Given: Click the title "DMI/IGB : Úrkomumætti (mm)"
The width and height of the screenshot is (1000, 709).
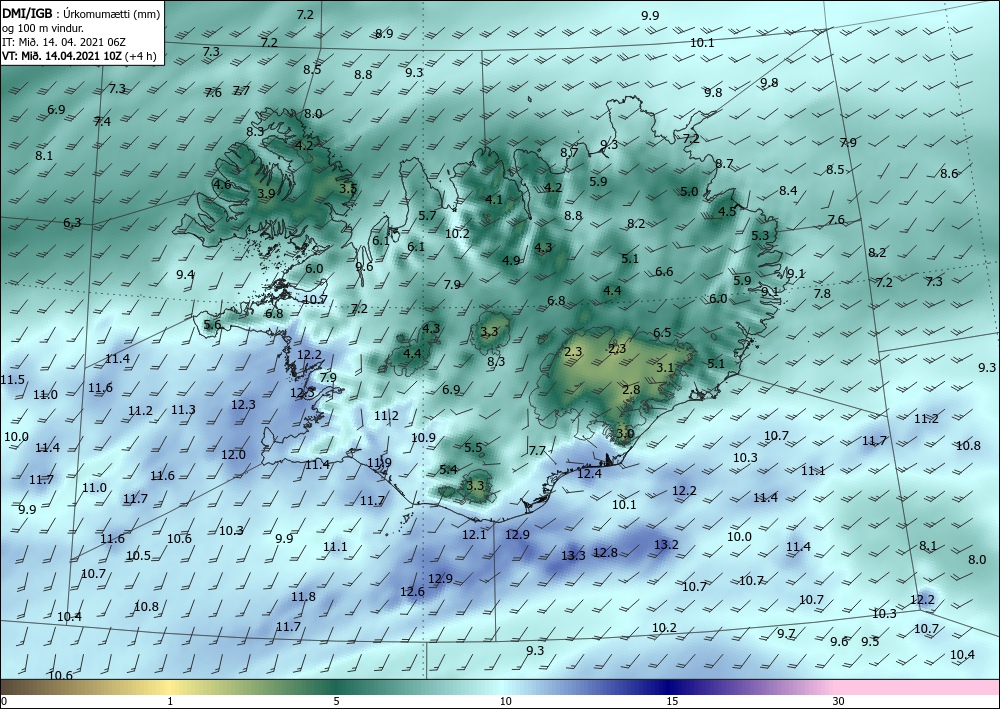Looking at the screenshot, I should click(x=81, y=13).
